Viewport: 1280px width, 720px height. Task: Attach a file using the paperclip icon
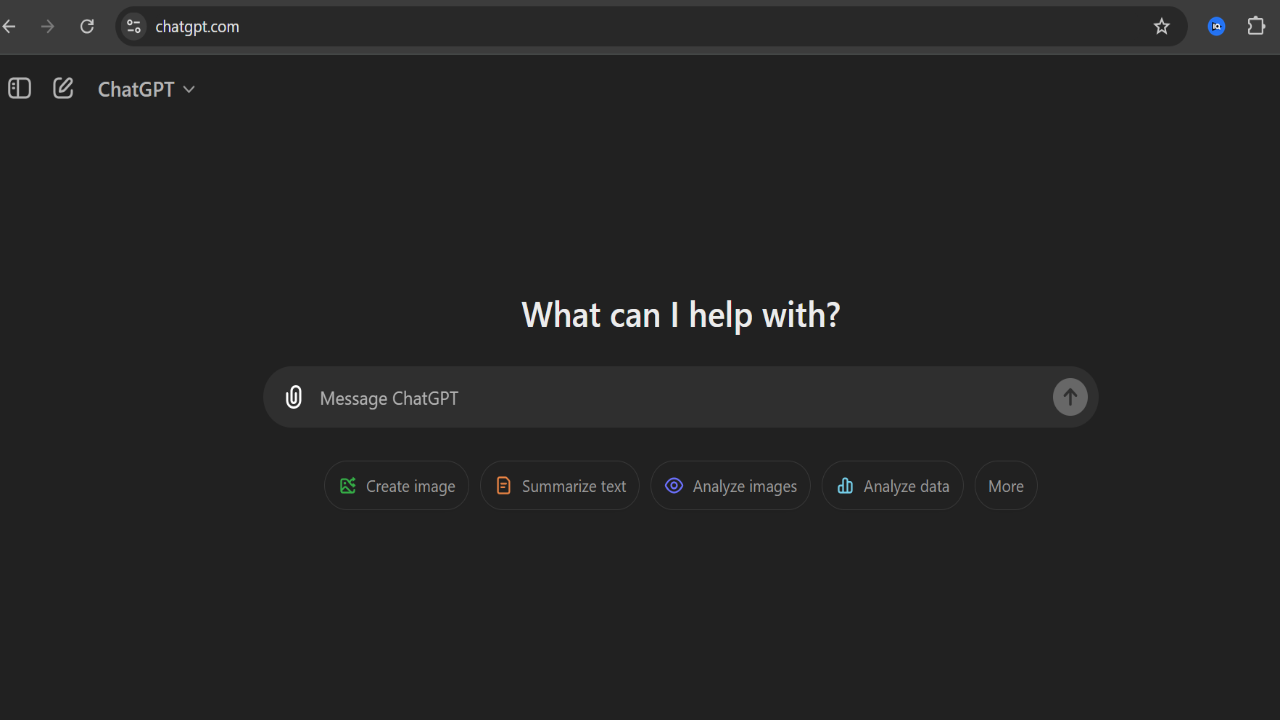click(x=293, y=397)
